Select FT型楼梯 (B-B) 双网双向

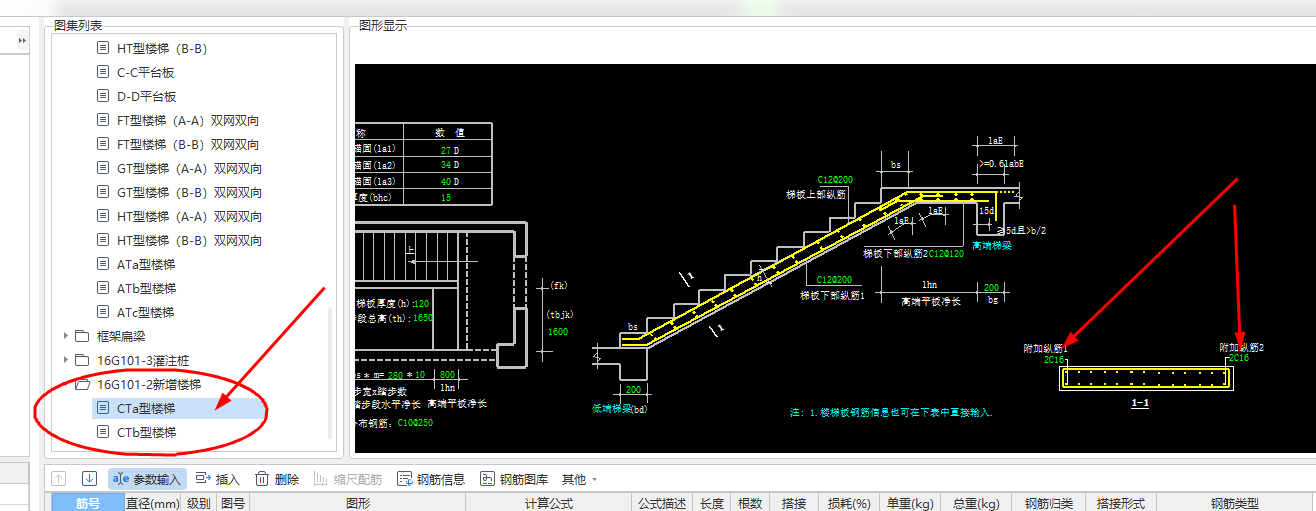coord(188,144)
